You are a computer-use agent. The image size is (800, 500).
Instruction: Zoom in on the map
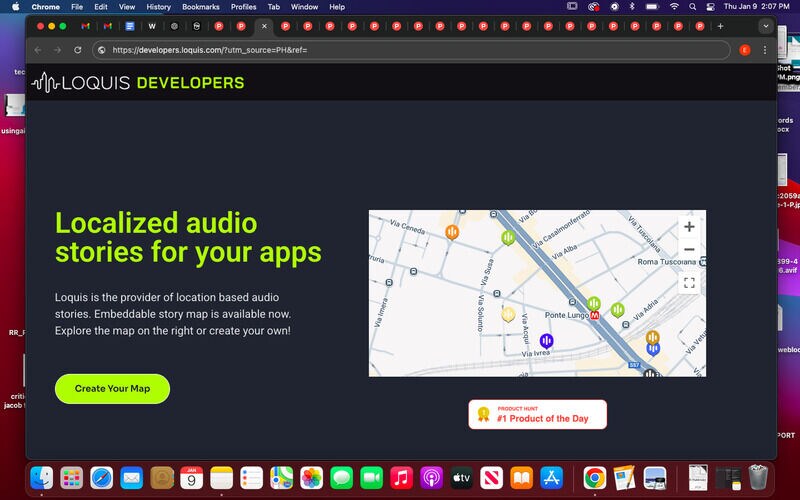pos(689,227)
